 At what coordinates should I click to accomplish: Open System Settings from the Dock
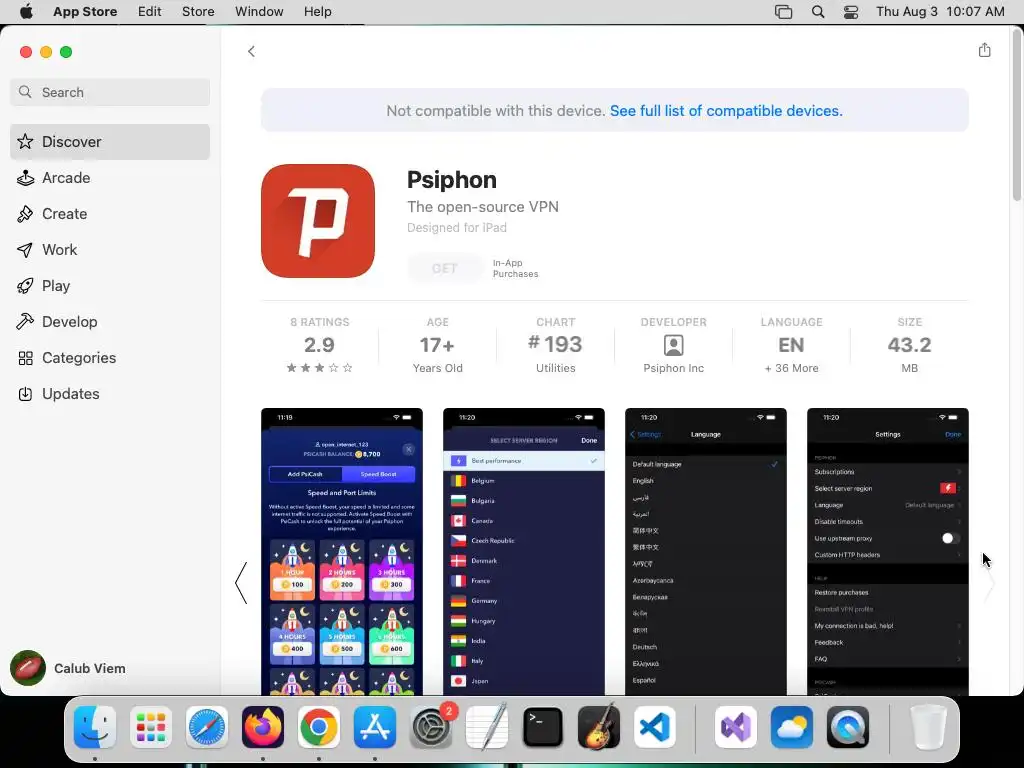431,727
